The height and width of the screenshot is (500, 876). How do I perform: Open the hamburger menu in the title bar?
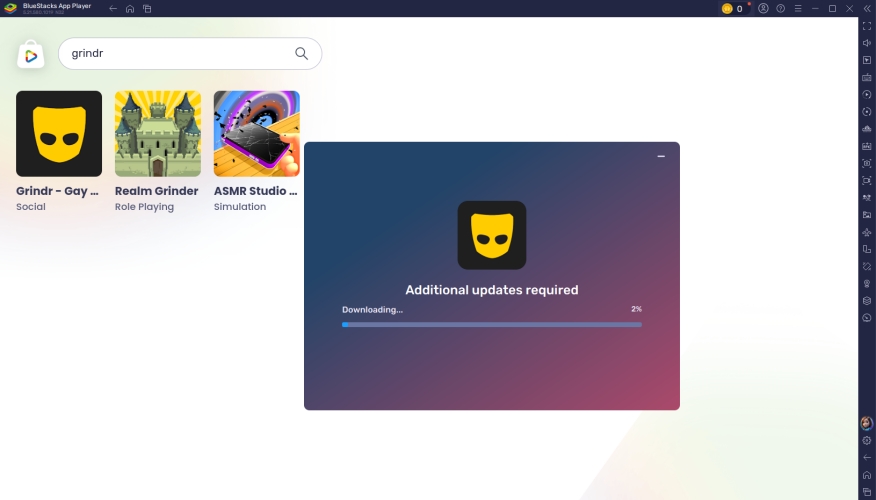pyautogui.click(x=798, y=8)
